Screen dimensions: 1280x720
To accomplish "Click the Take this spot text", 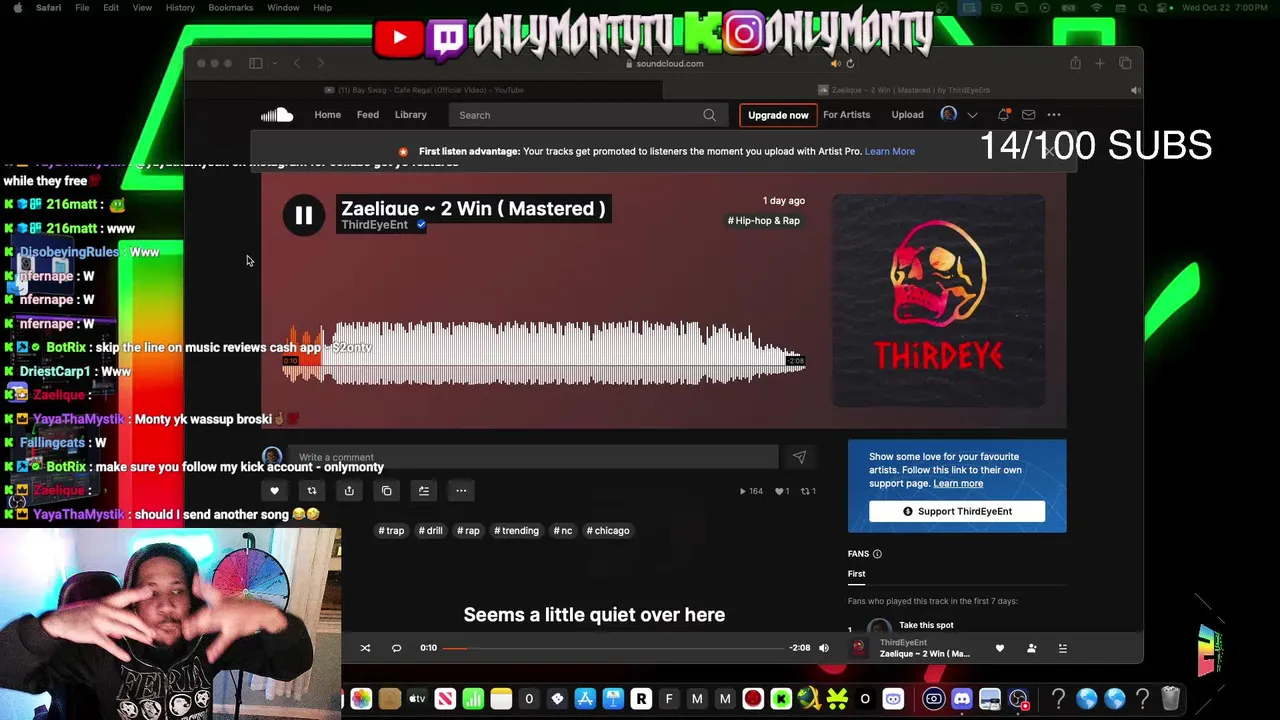I will click(926, 625).
